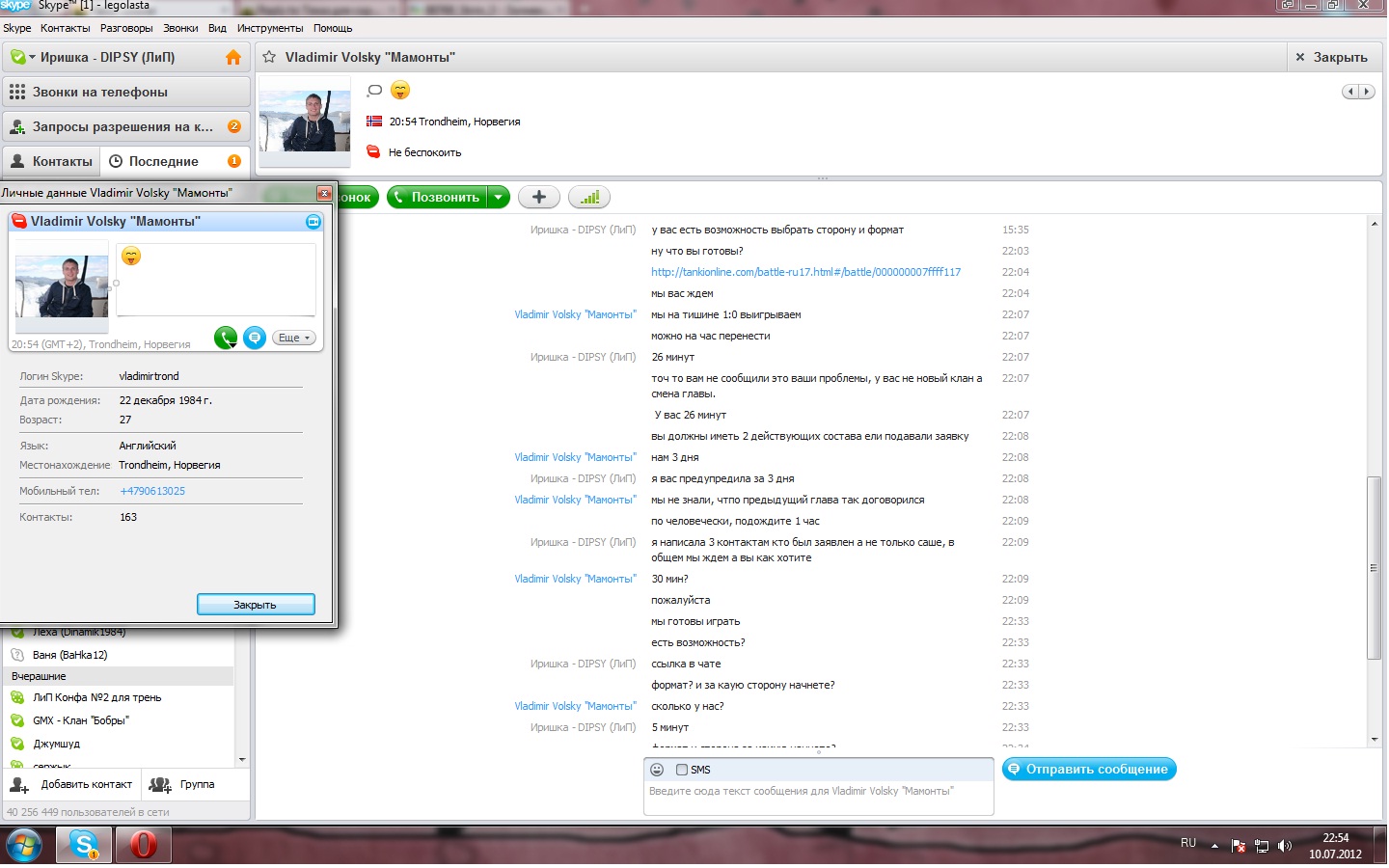Toggle the SMS checkbox
This screenshot has height=868, width=1389.
pos(682,770)
